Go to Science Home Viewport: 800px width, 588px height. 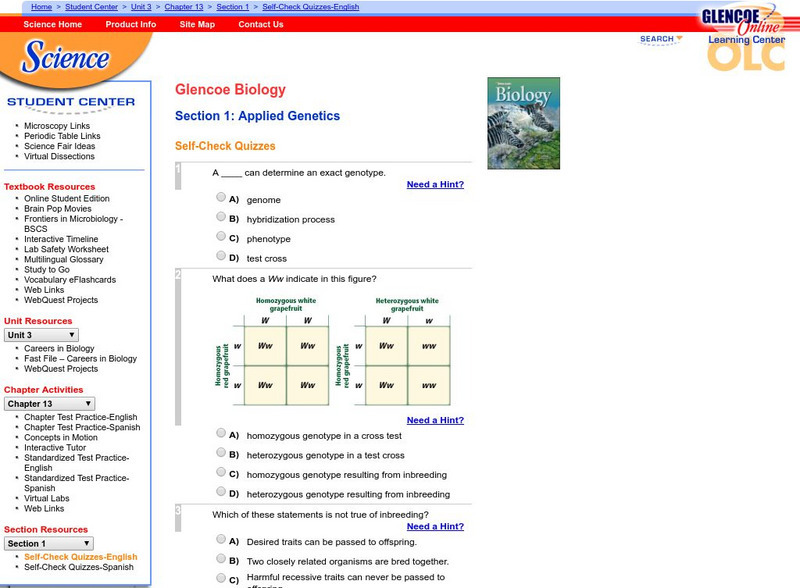[x=53, y=24]
